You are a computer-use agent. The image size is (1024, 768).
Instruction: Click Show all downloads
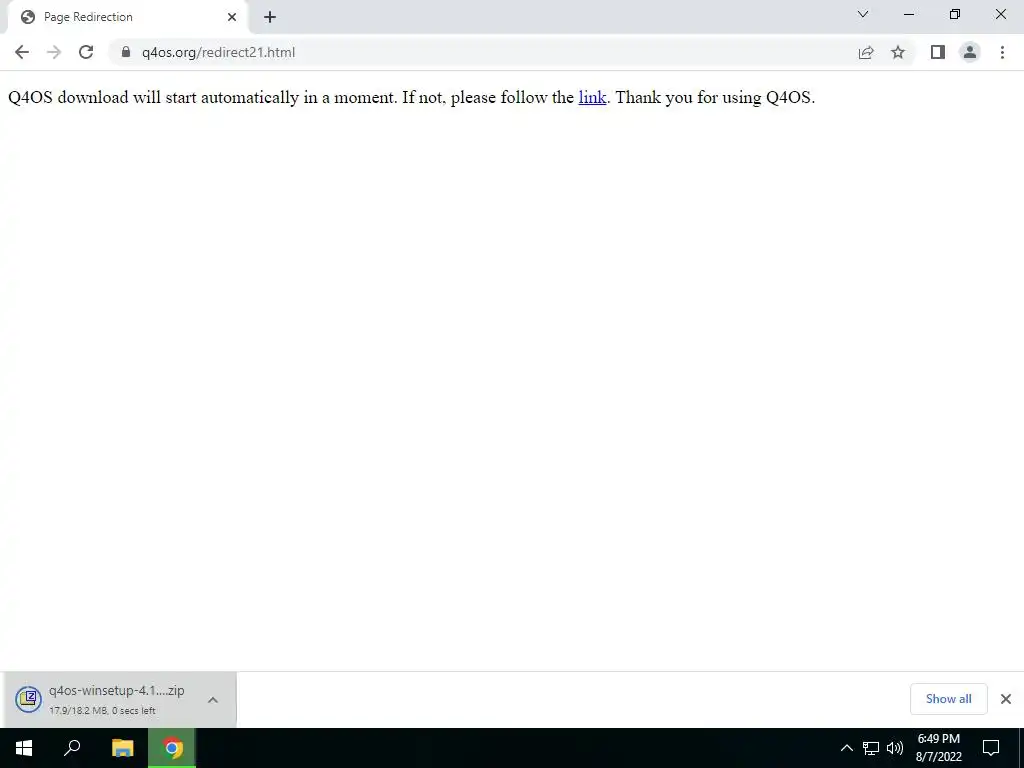pos(948,699)
